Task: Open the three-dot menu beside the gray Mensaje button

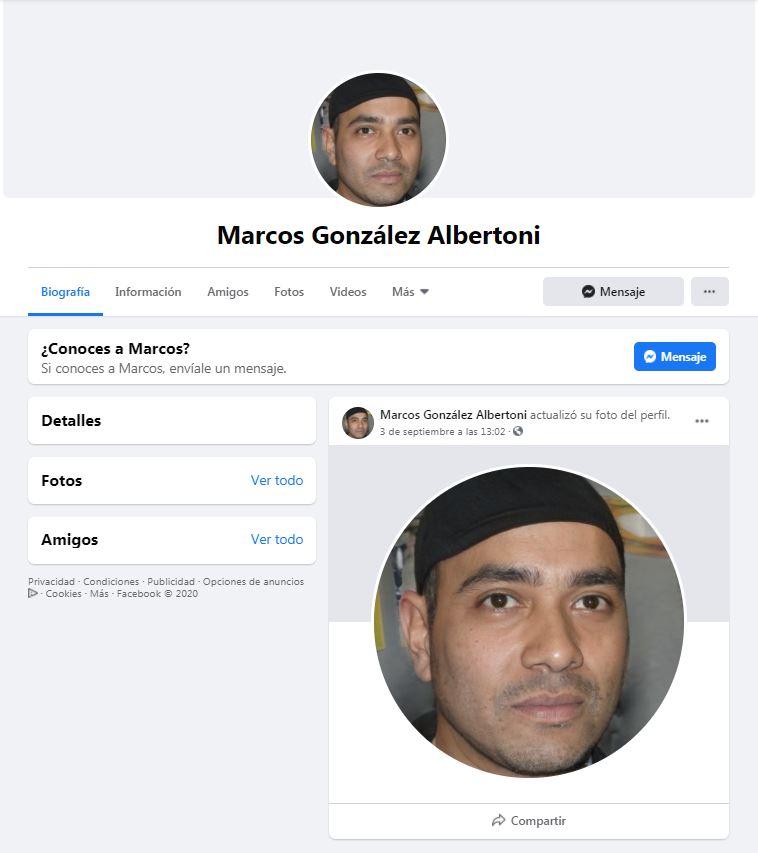Action: (710, 292)
